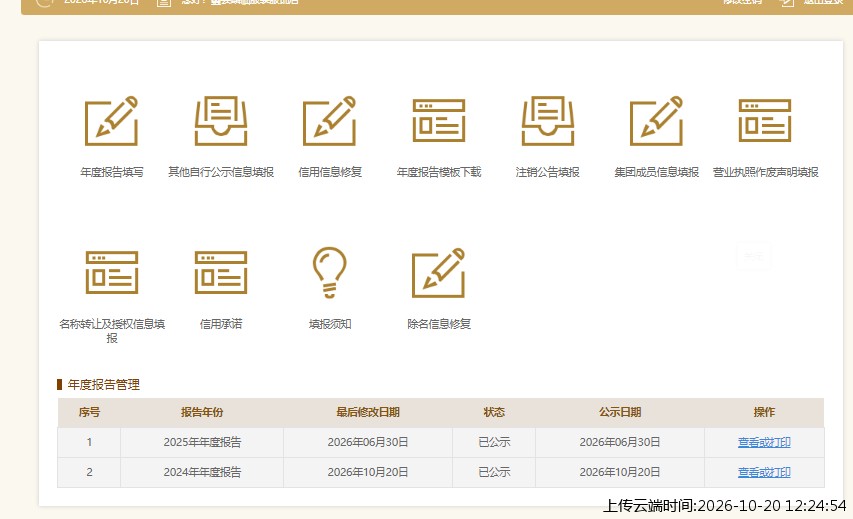This screenshot has height=519, width=853.
Task: Select the 2024年年度报告 cell
Action: [x=202, y=472]
